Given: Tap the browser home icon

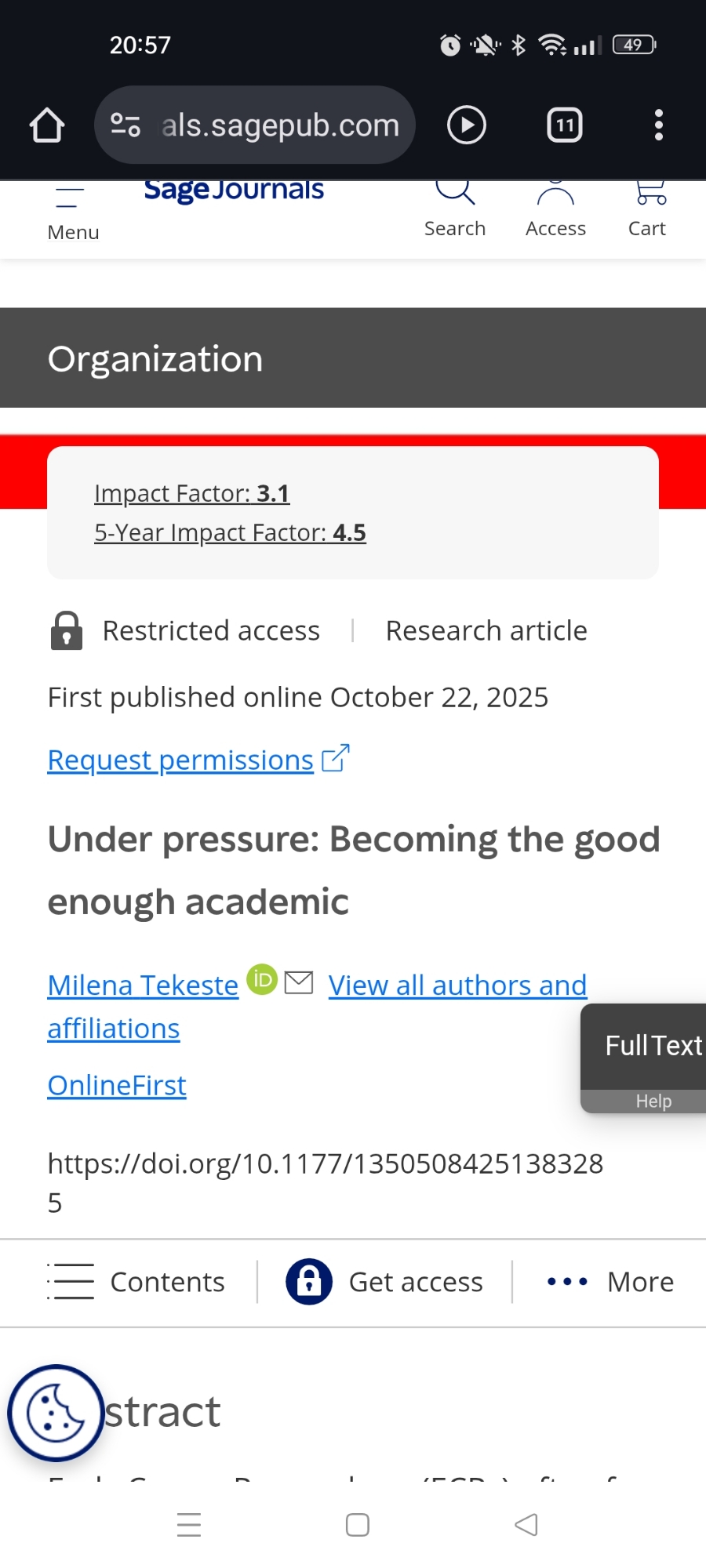Looking at the screenshot, I should click(x=47, y=125).
